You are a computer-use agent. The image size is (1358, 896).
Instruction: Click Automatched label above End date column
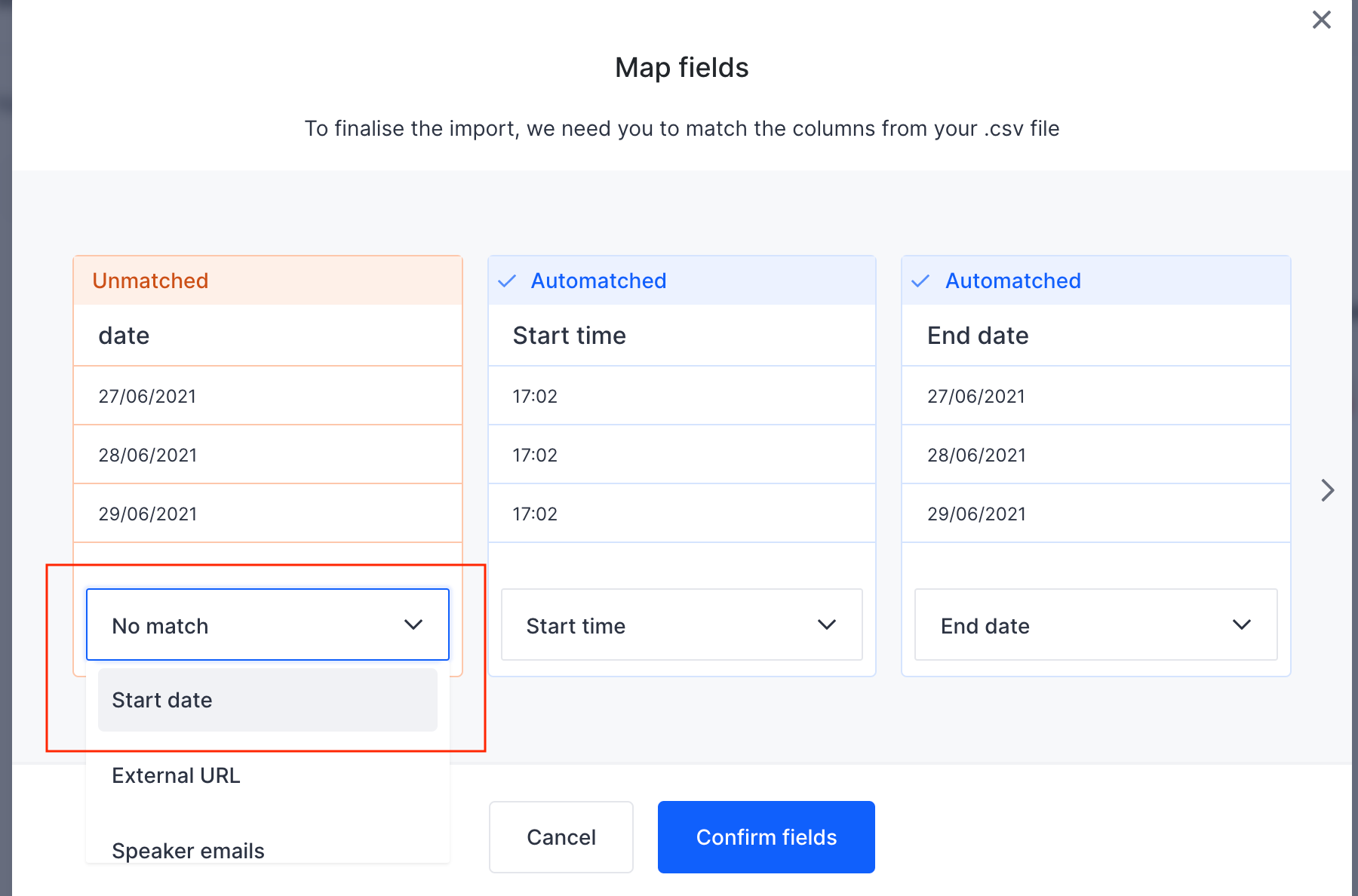click(1013, 281)
